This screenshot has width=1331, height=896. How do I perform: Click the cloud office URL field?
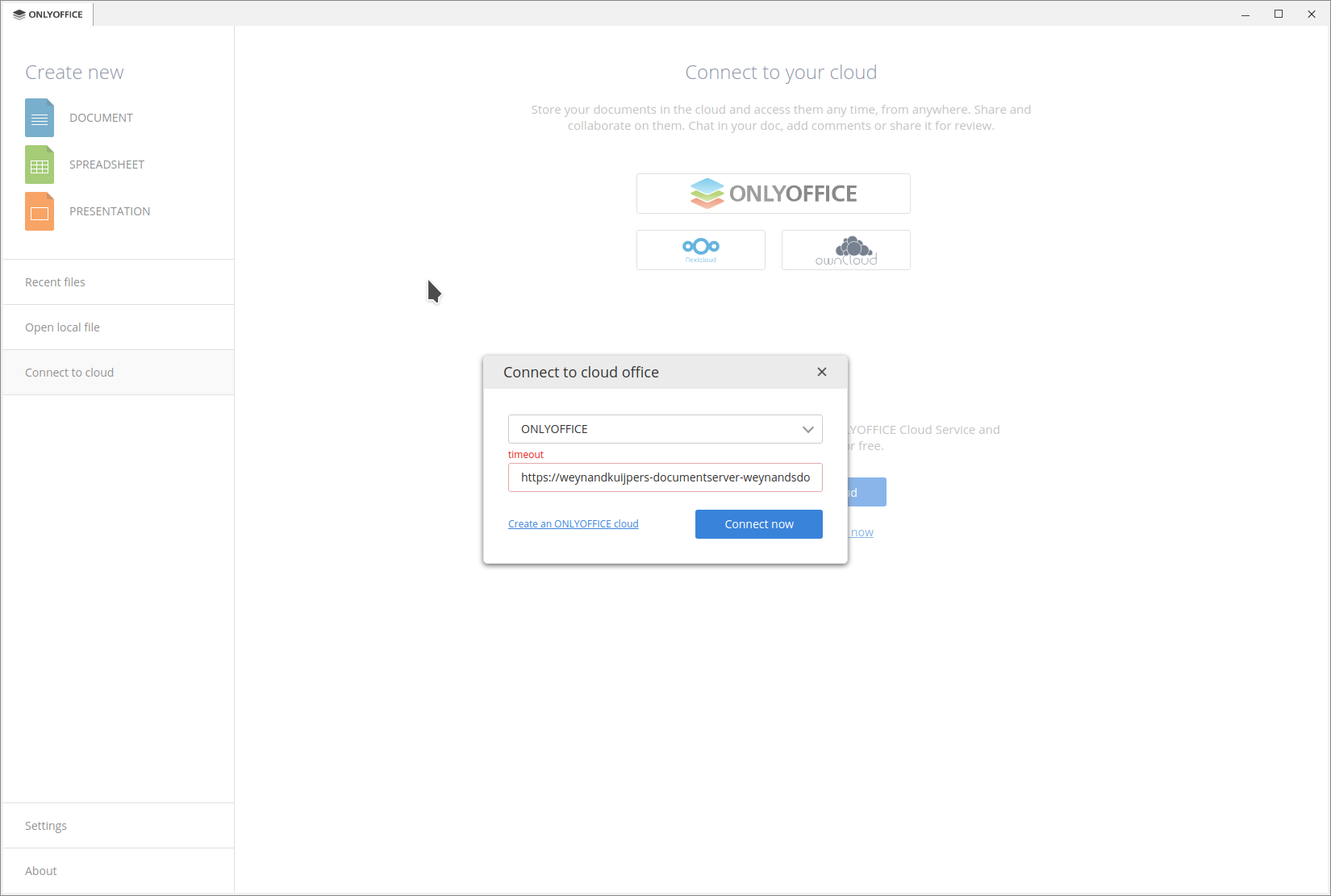coord(665,477)
